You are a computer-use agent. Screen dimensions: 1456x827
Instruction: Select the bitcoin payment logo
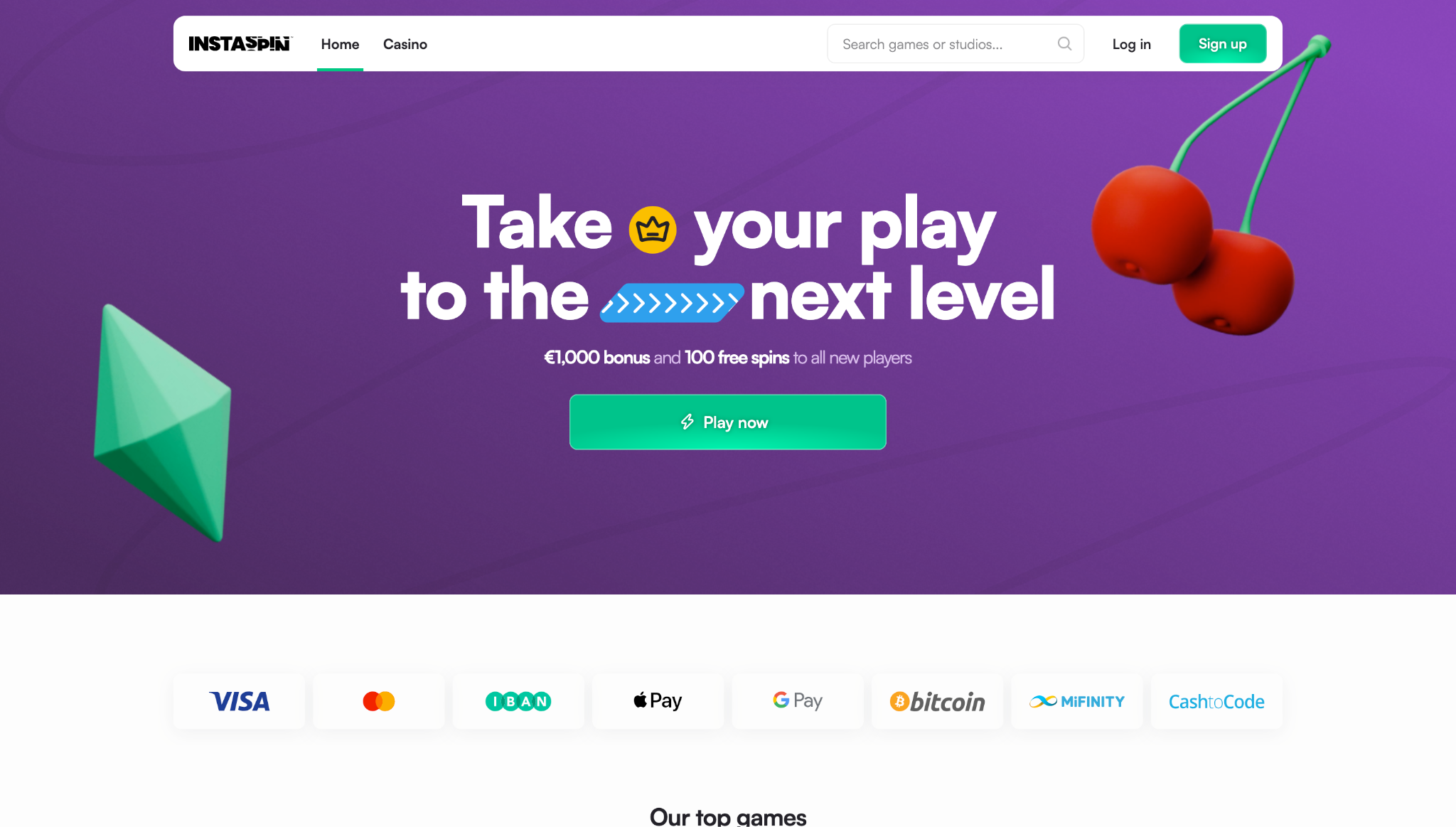(x=937, y=701)
